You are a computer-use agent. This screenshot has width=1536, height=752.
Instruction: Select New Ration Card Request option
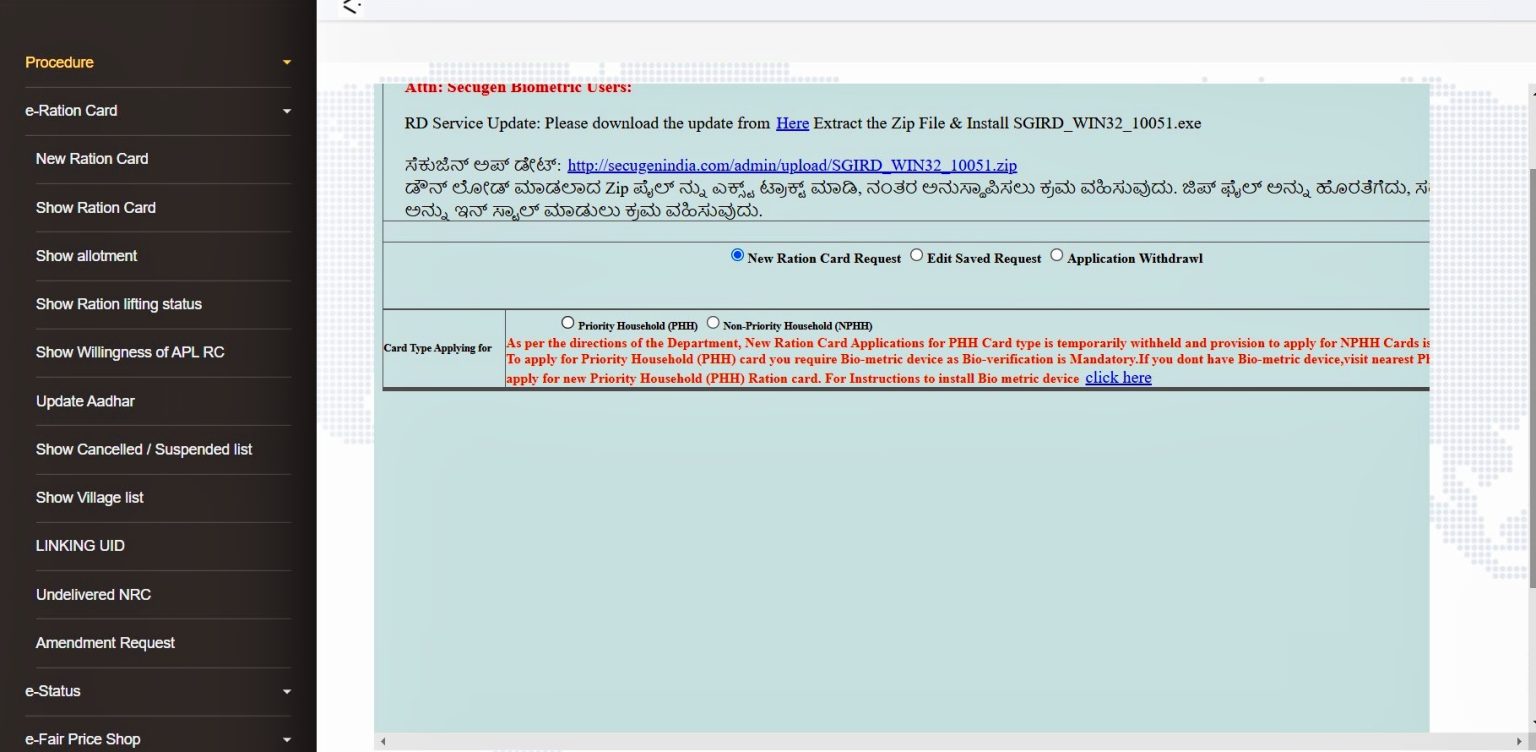point(737,255)
